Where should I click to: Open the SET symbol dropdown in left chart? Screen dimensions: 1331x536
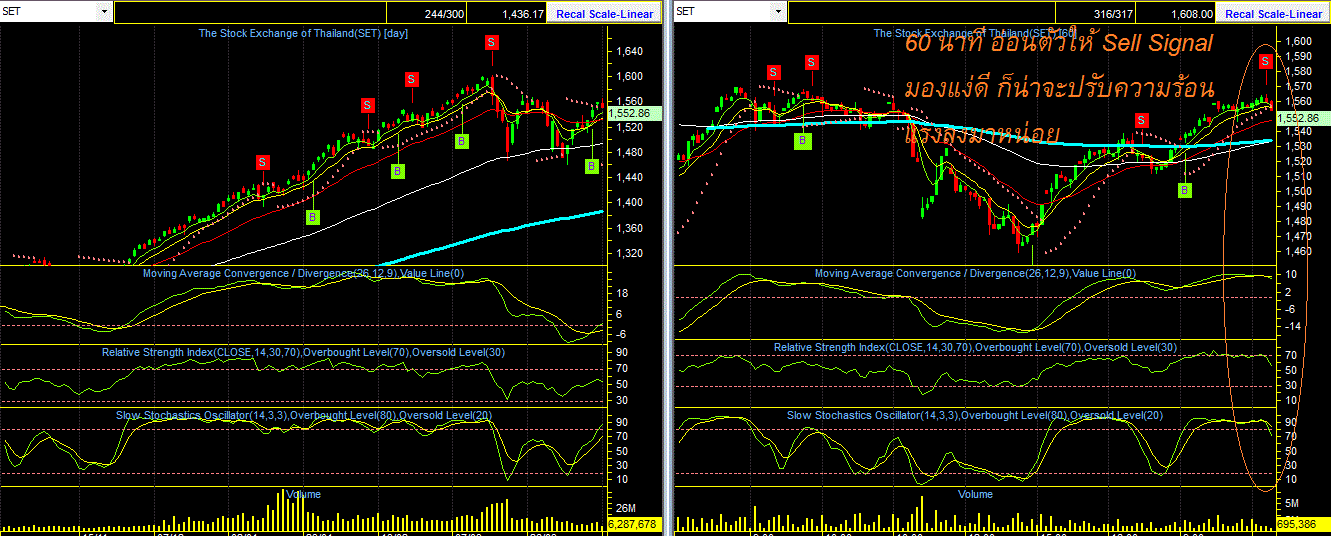[x=105, y=12]
